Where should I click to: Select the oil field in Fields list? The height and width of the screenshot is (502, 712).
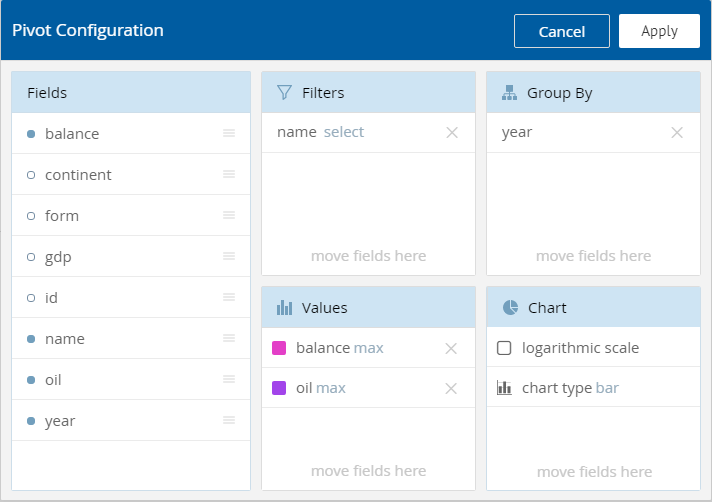(131, 379)
